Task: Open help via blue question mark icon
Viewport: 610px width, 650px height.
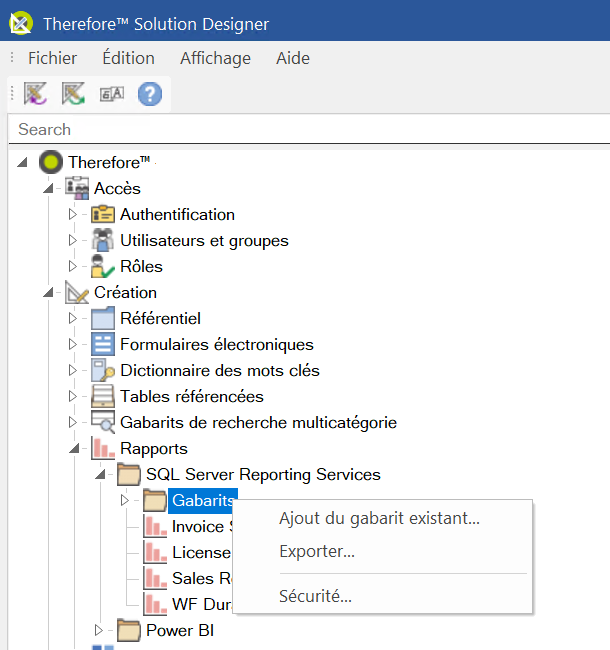Action: (150, 94)
